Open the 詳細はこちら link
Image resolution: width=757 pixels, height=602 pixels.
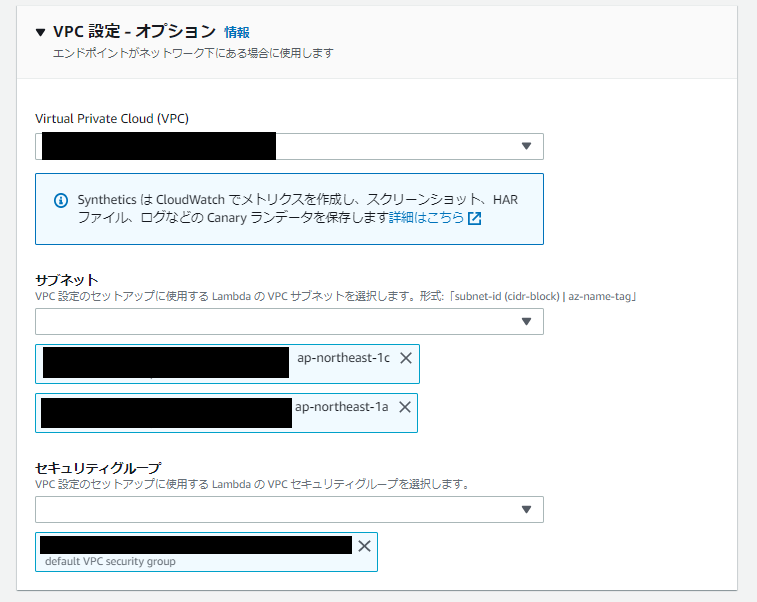coord(426,218)
